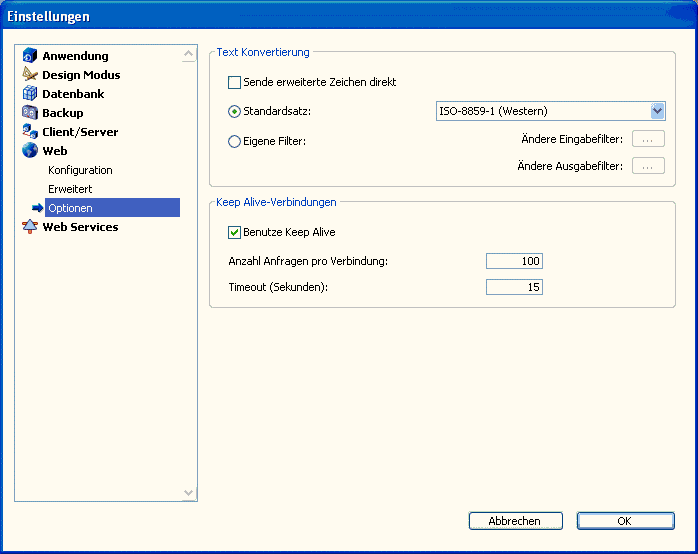Click the Timeout (Sekunden) input field
698x554 pixels.
coord(514,287)
